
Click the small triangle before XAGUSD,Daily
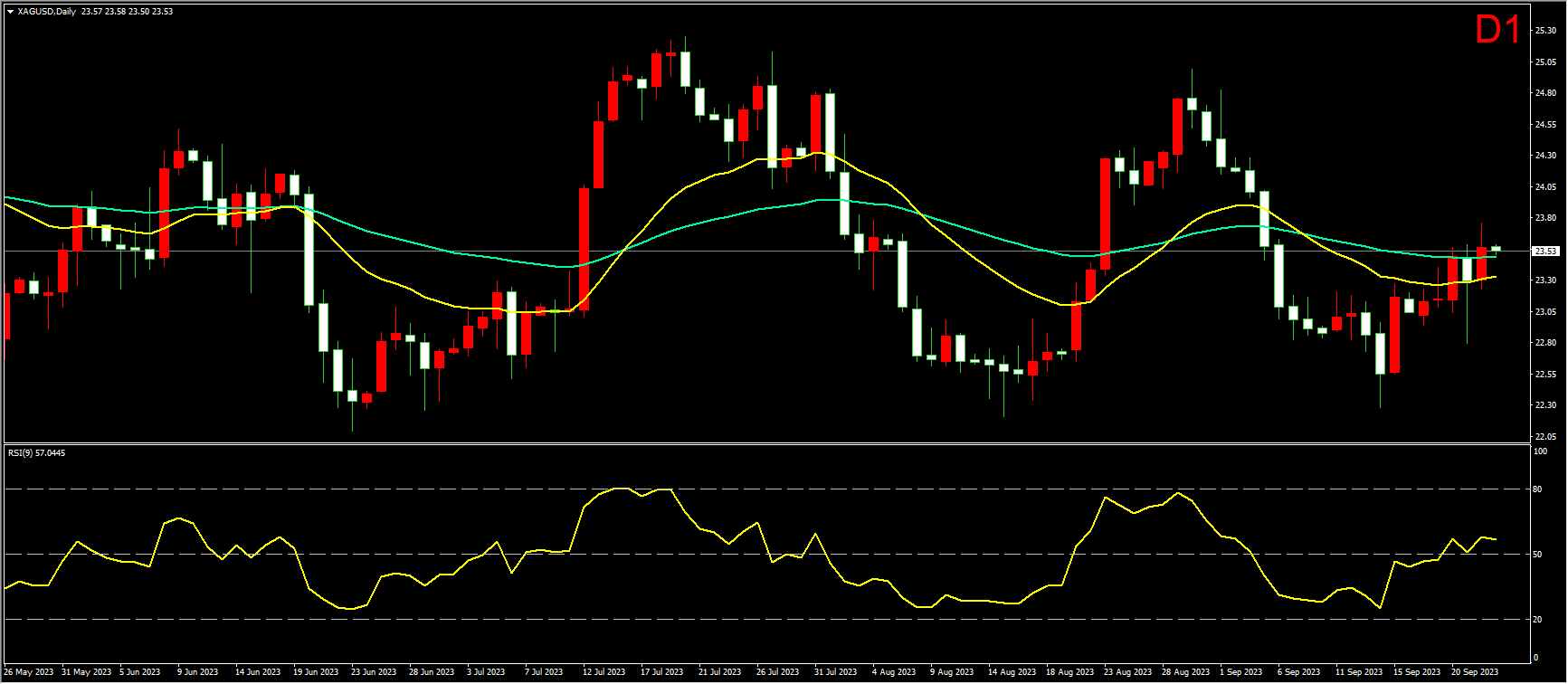tap(10, 11)
